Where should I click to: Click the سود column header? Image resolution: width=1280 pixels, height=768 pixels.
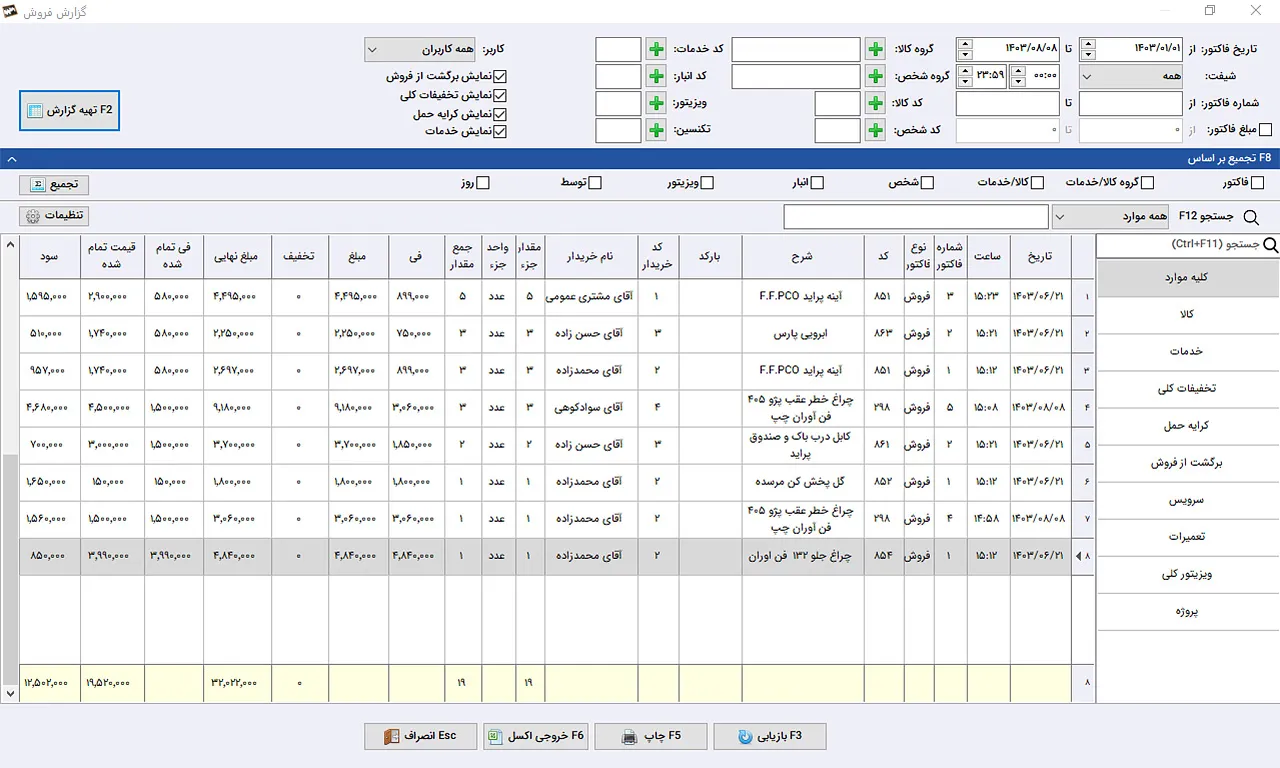tap(50, 257)
